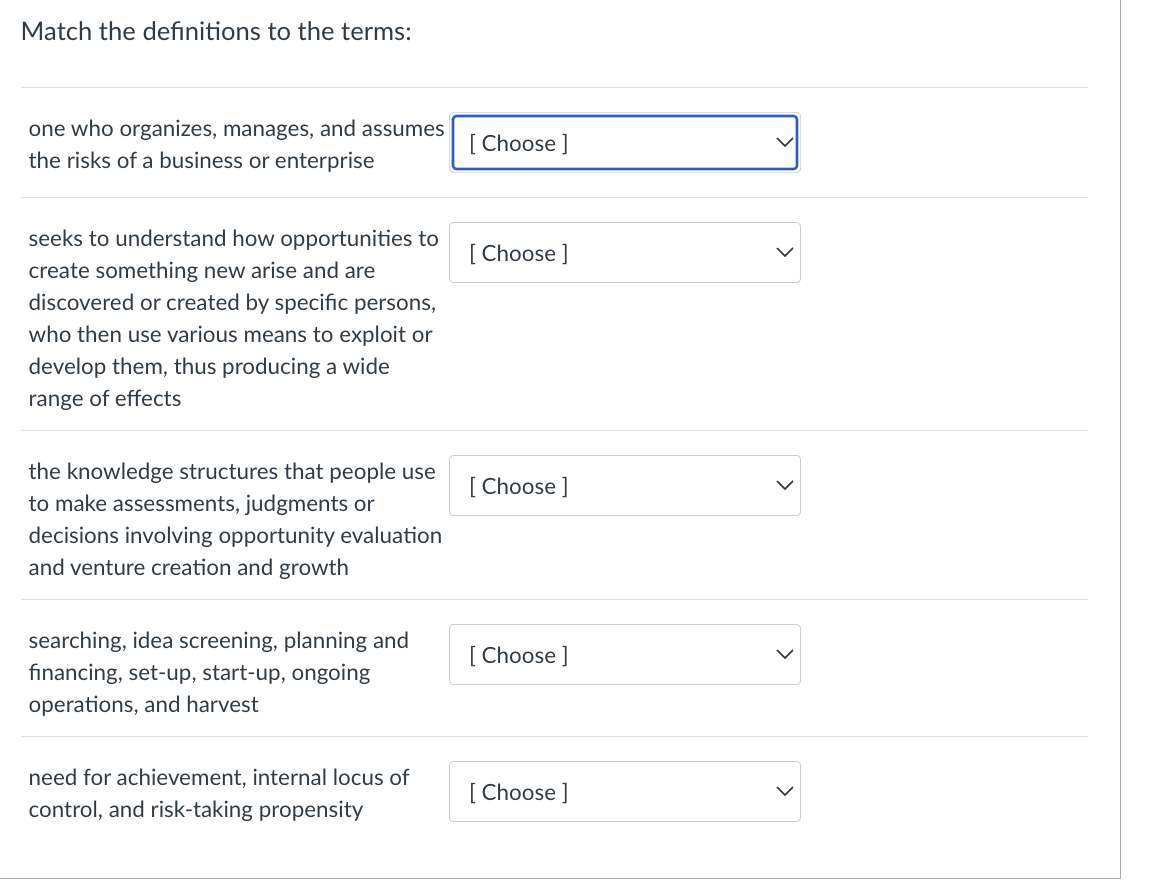Select the '[ Choose ]' placeholder in the fourth dropdown
This screenshot has height=896, width=1160.
[519, 655]
